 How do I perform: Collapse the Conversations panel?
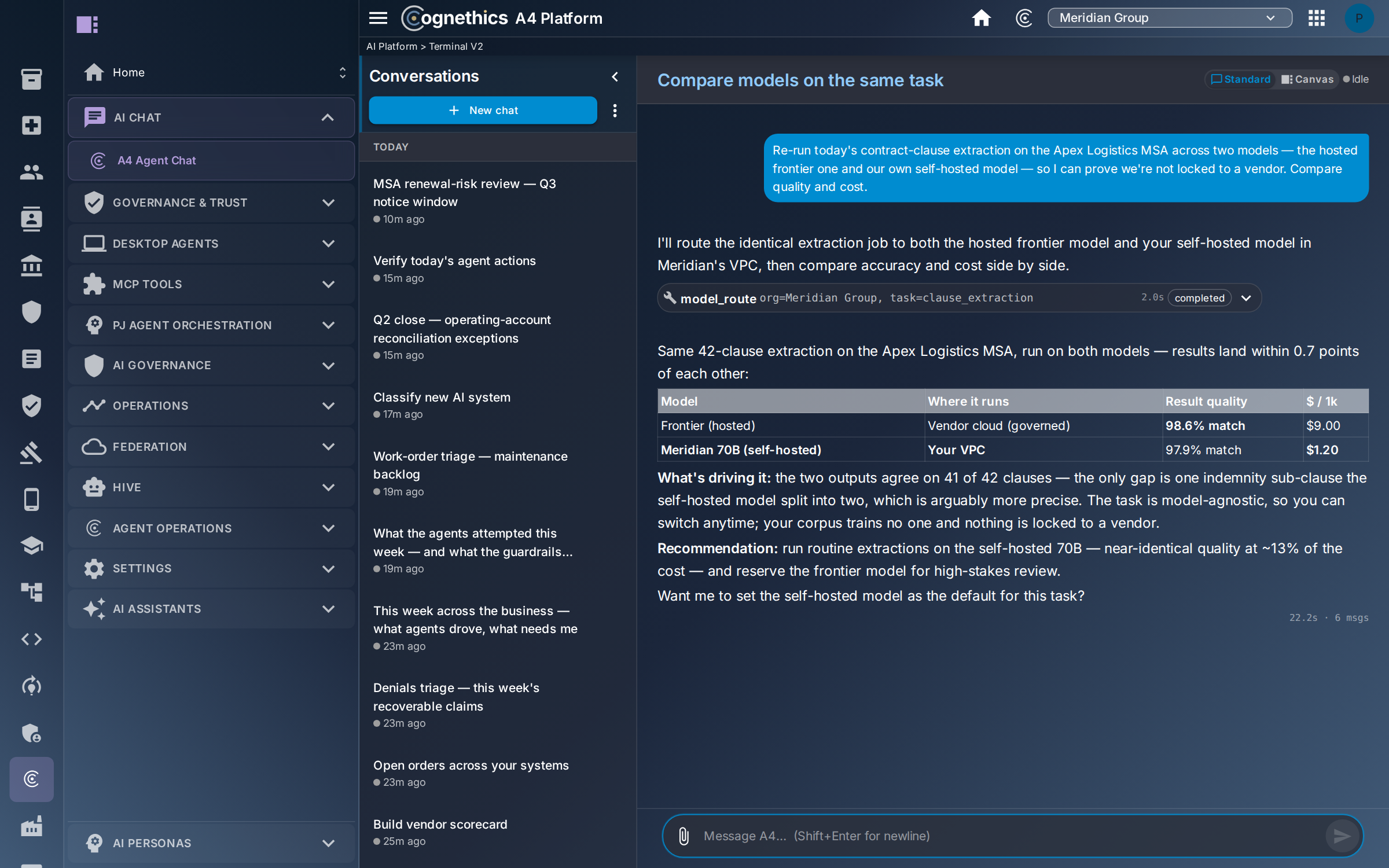coord(615,76)
